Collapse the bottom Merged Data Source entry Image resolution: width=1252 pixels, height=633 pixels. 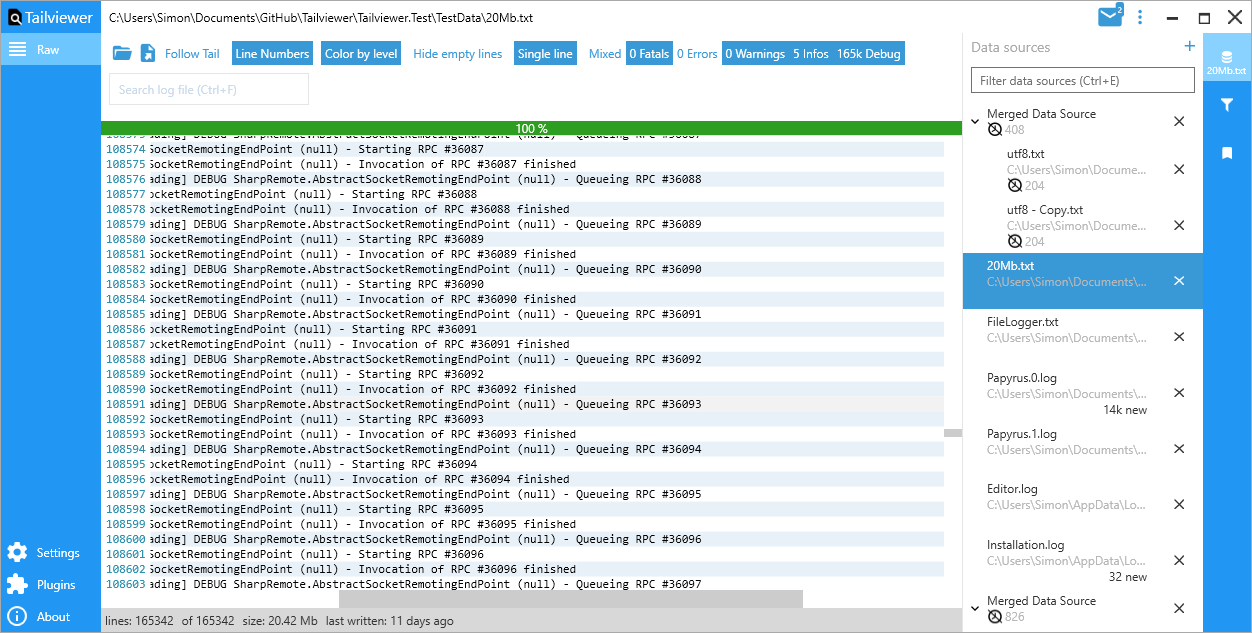click(974, 607)
